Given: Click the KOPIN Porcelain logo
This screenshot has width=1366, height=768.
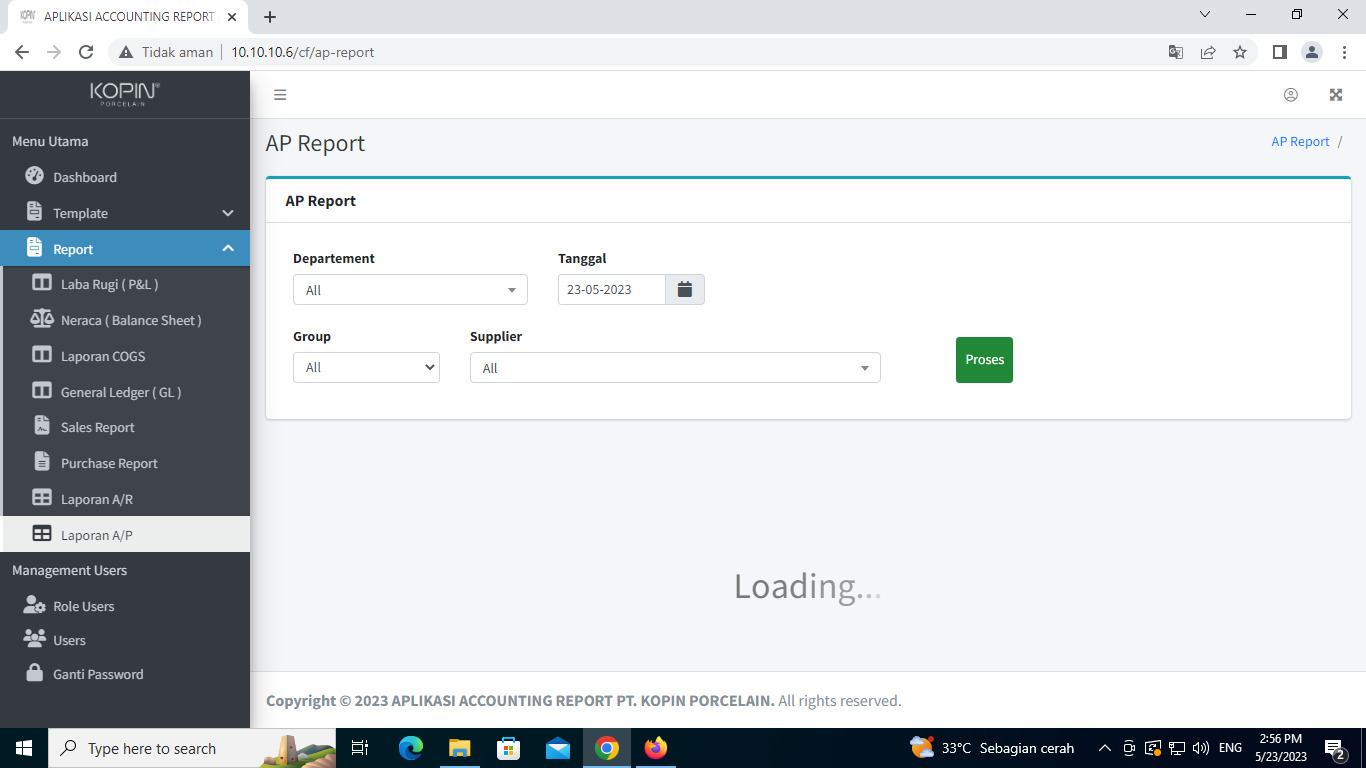Looking at the screenshot, I should click(125, 94).
